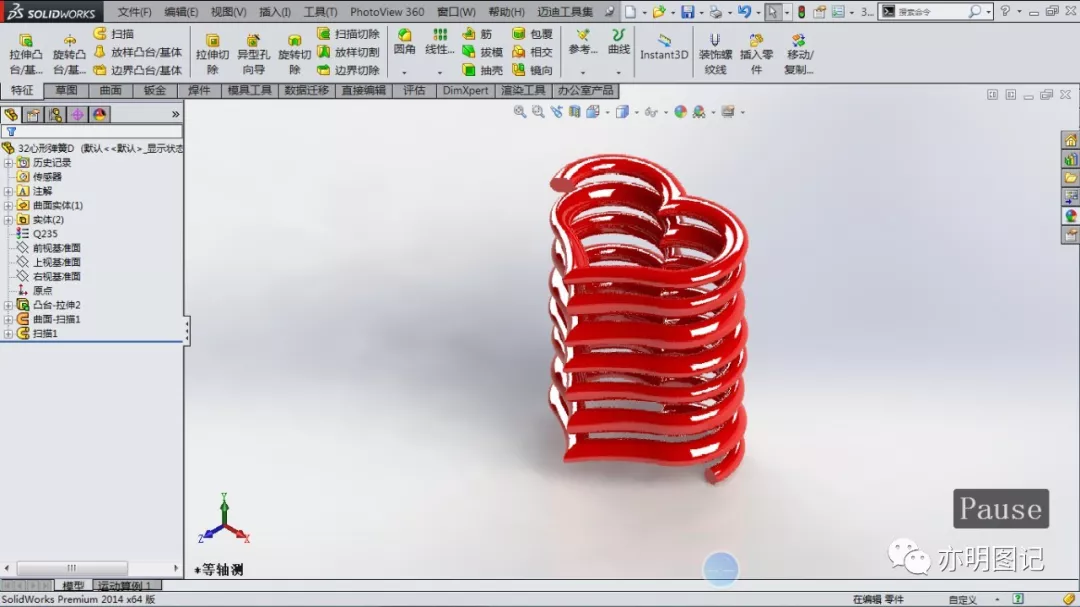This screenshot has width=1080, height=607.
Task: Expand the manager panel tabs chevron
Action: click(x=176, y=114)
